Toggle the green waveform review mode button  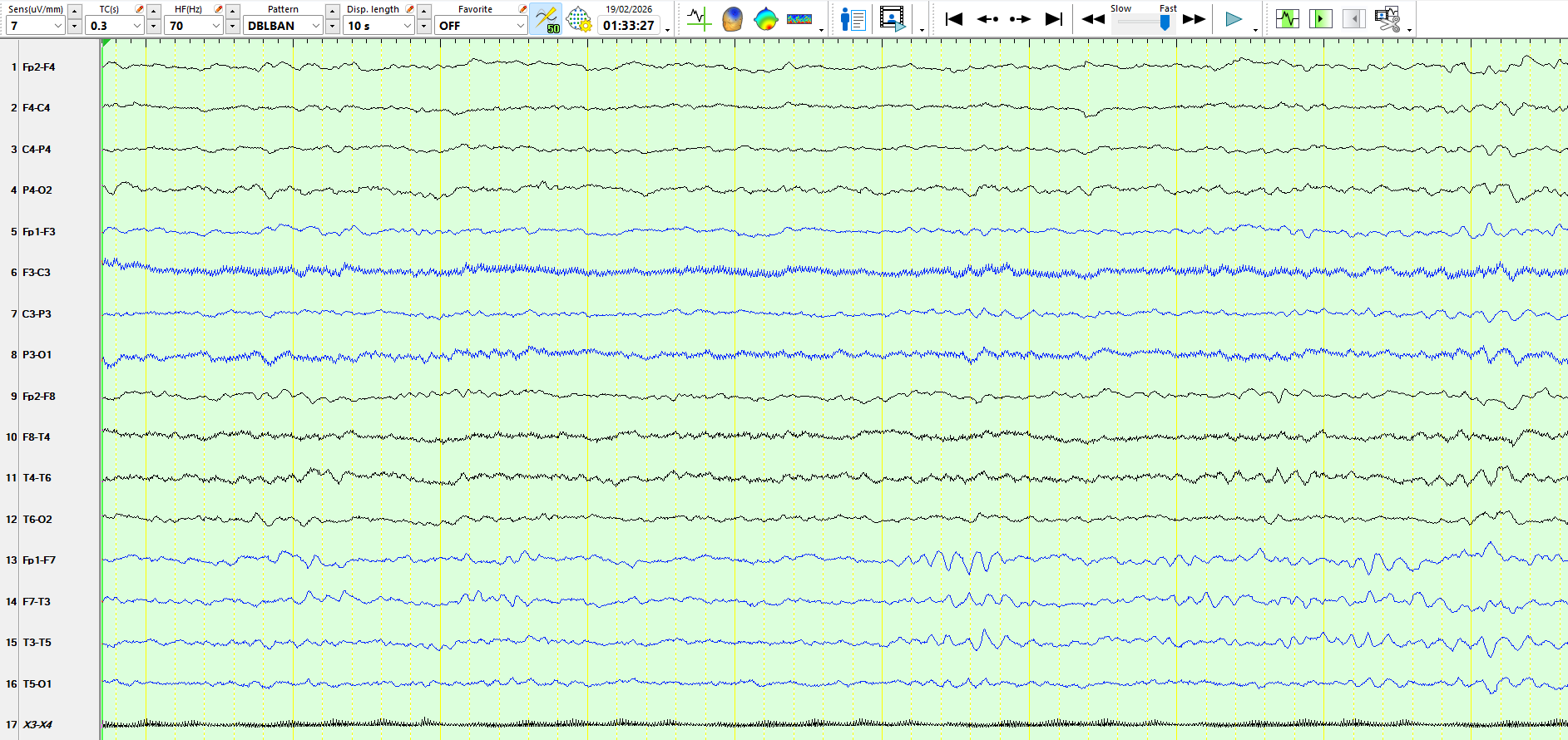[x=1287, y=19]
